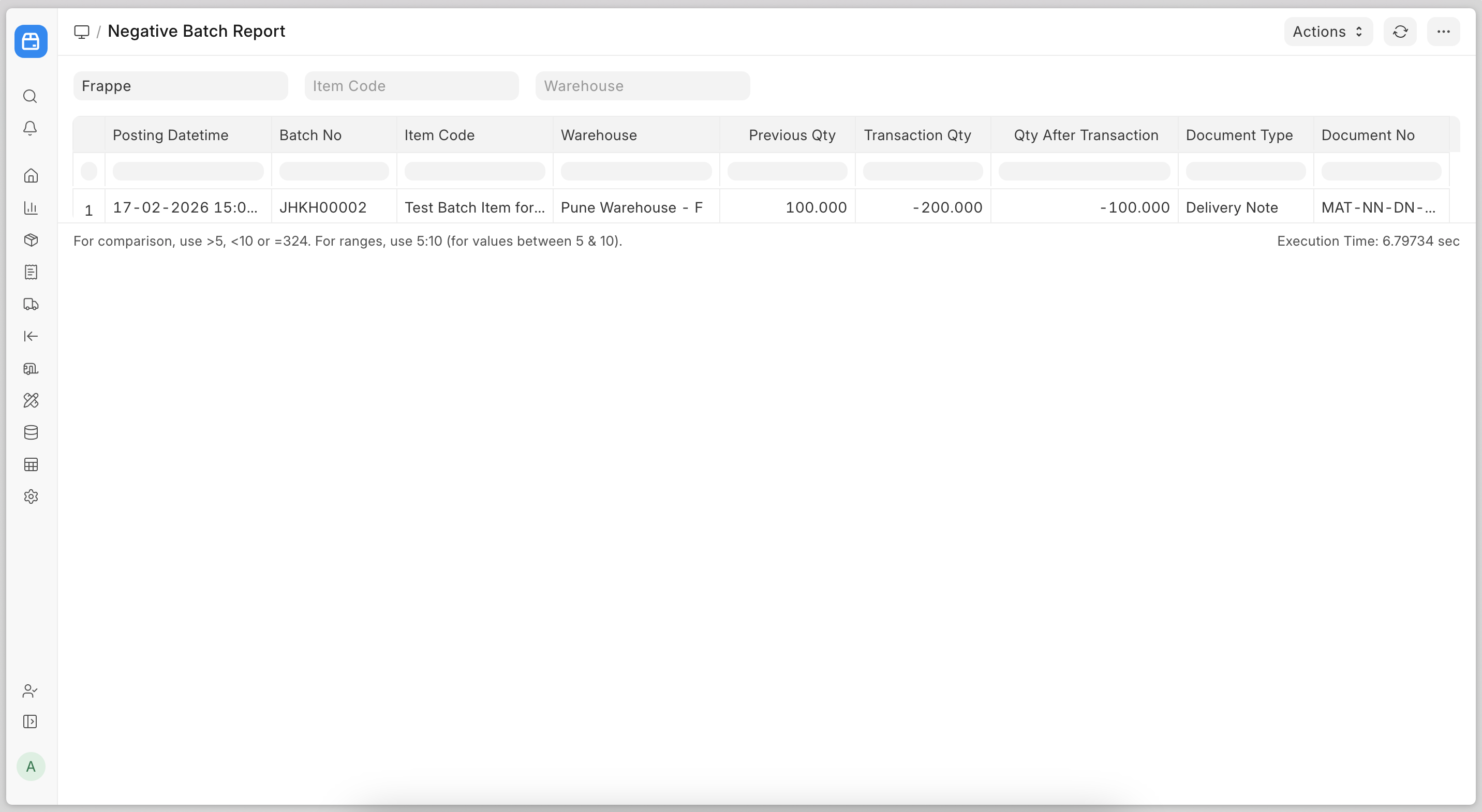Open the notifications bell
Screen dimensions: 1482x812
click(31, 128)
